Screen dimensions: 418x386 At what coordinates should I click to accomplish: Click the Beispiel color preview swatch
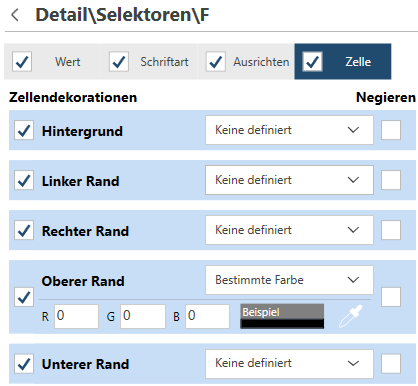[x=282, y=316]
